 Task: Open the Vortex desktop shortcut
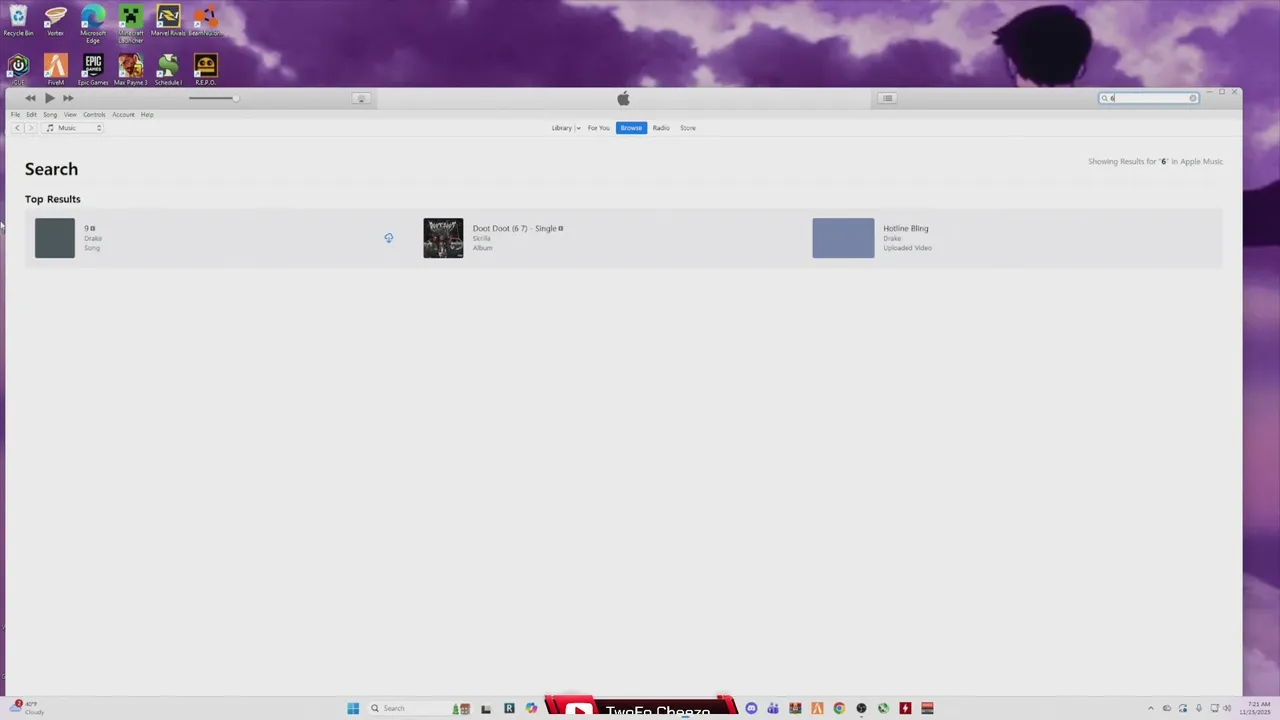point(55,20)
